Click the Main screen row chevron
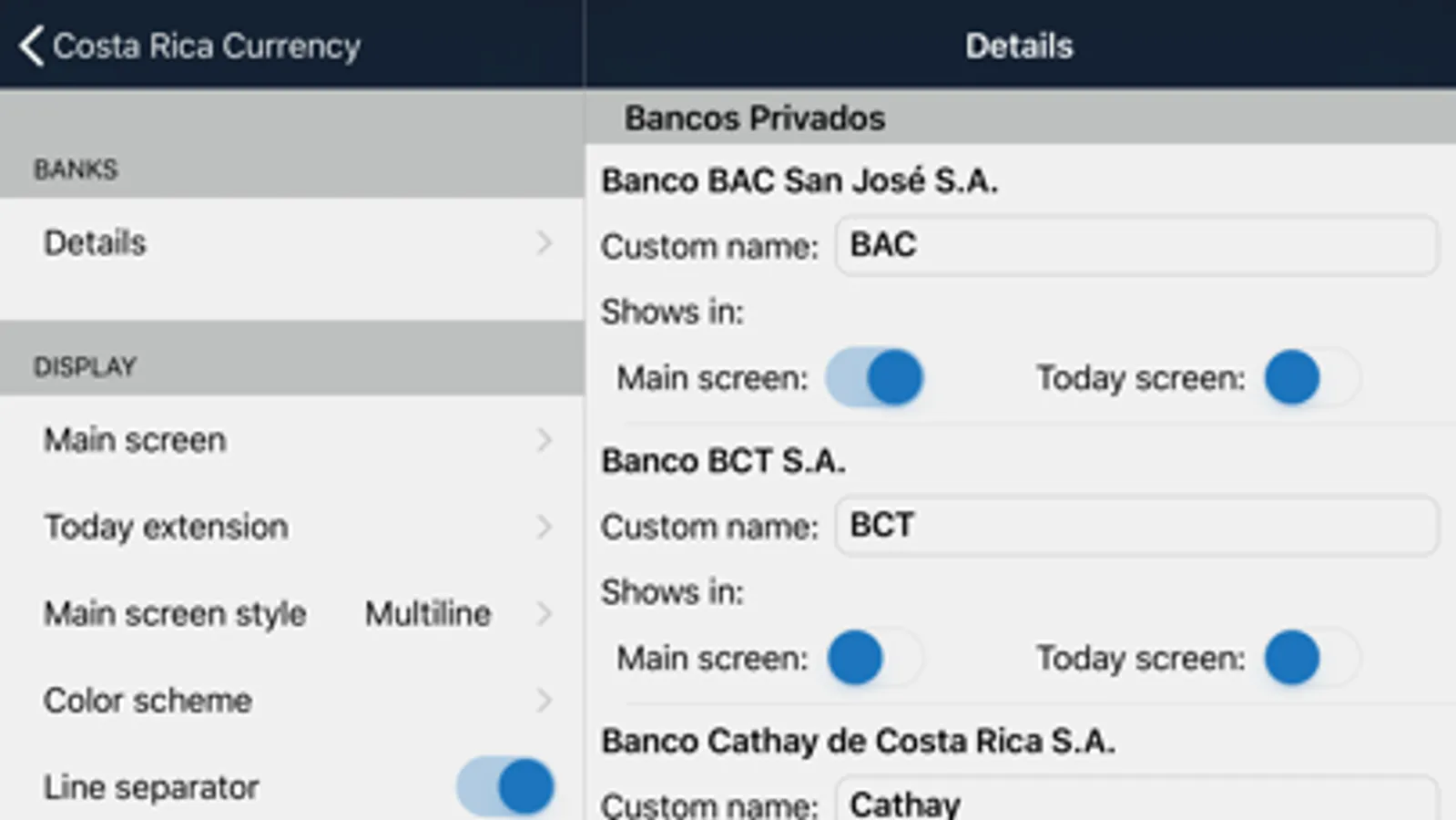This screenshot has width=1456, height=820. (x=544, y=440)
